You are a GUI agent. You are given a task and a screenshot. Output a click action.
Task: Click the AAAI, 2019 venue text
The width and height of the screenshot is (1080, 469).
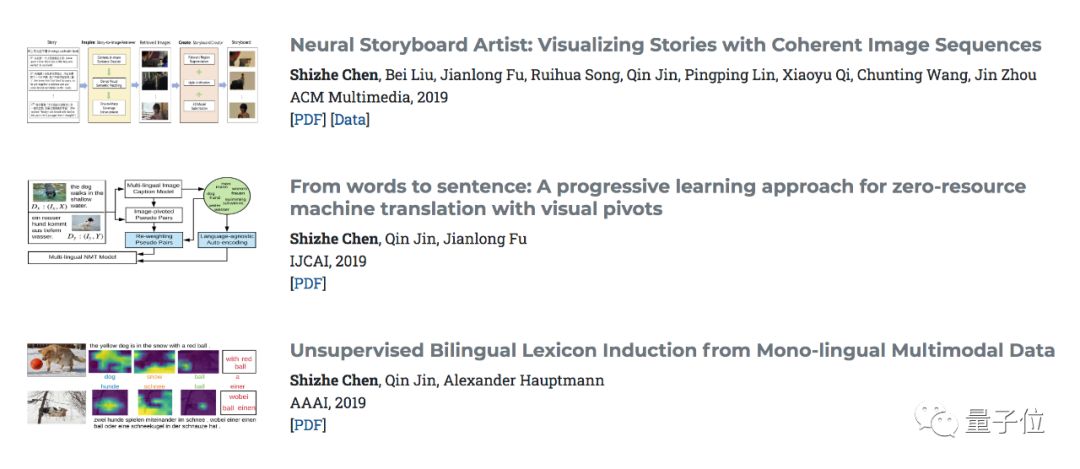(328, 403)
